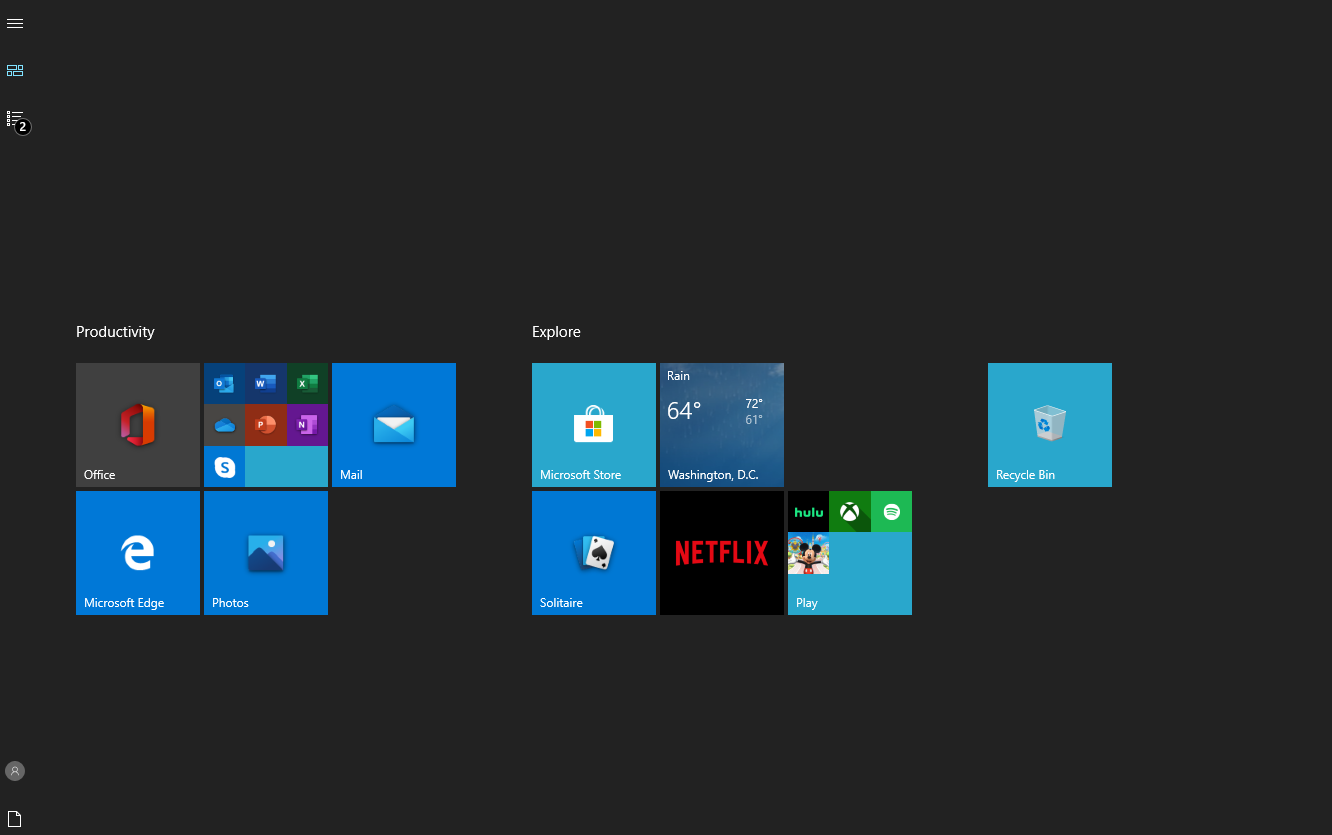Switch to the Pinned tiles view

point(15,70)
